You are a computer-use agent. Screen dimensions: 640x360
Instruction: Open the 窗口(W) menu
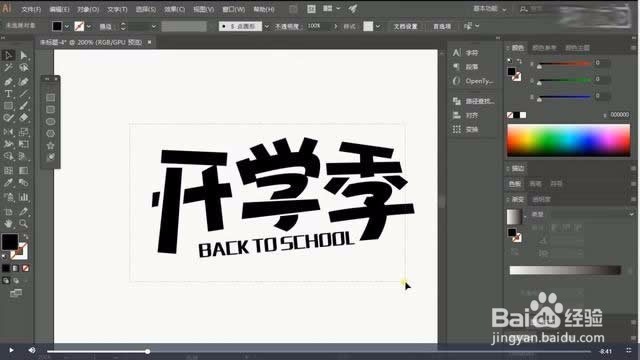[233, 9]
